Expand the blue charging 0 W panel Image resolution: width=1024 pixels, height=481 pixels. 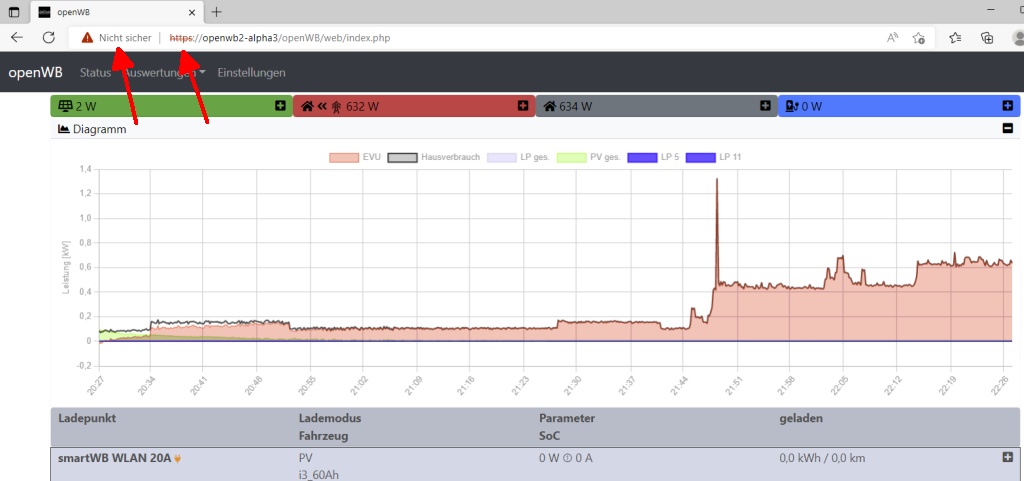(1007, 106)
